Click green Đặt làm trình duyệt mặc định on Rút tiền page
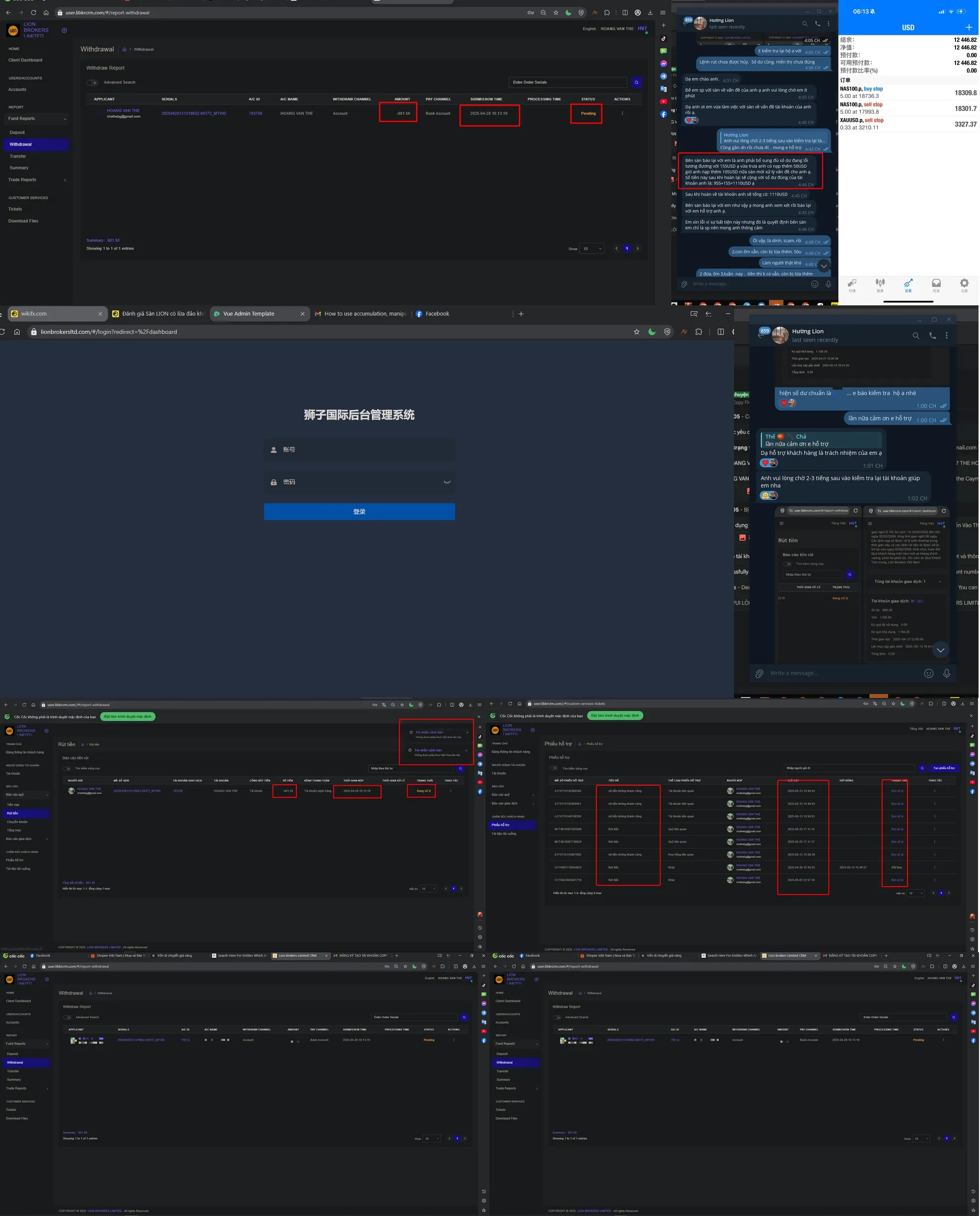 coord(128,717)
